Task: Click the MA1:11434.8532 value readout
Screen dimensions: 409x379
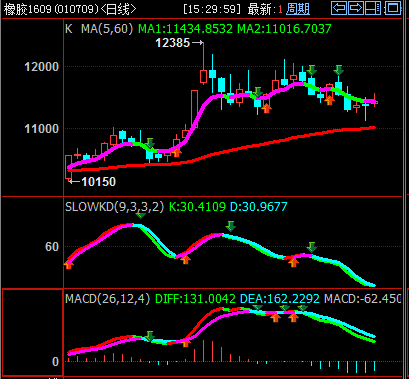Action: 185,29
